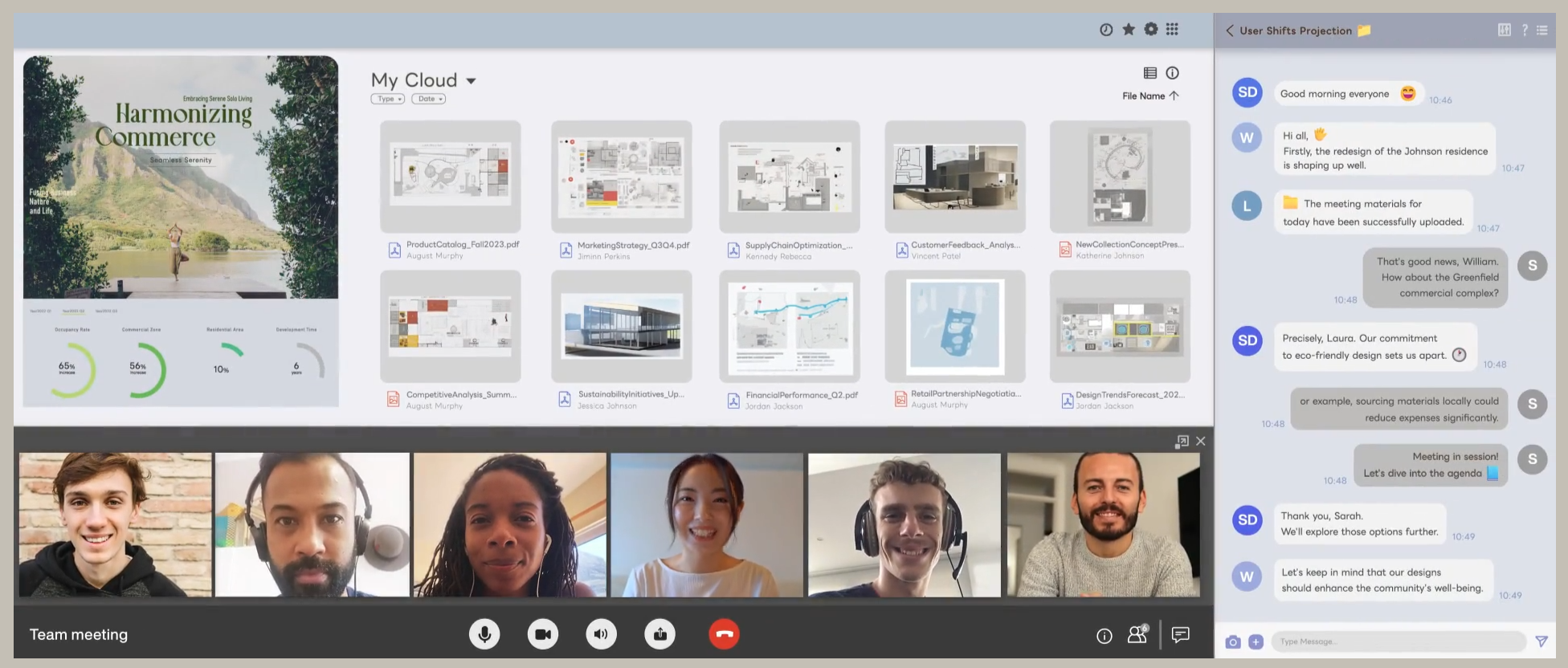1568x668 pixels.
Task: Click the Type Message input field
Action: (x=1398, y=642)
